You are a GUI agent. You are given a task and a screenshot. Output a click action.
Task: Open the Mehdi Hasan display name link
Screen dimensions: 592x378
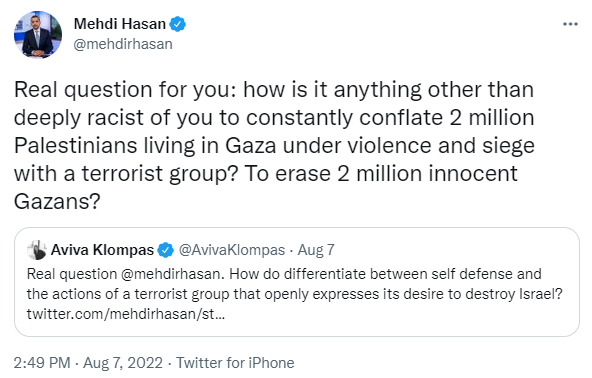point(120,24)
